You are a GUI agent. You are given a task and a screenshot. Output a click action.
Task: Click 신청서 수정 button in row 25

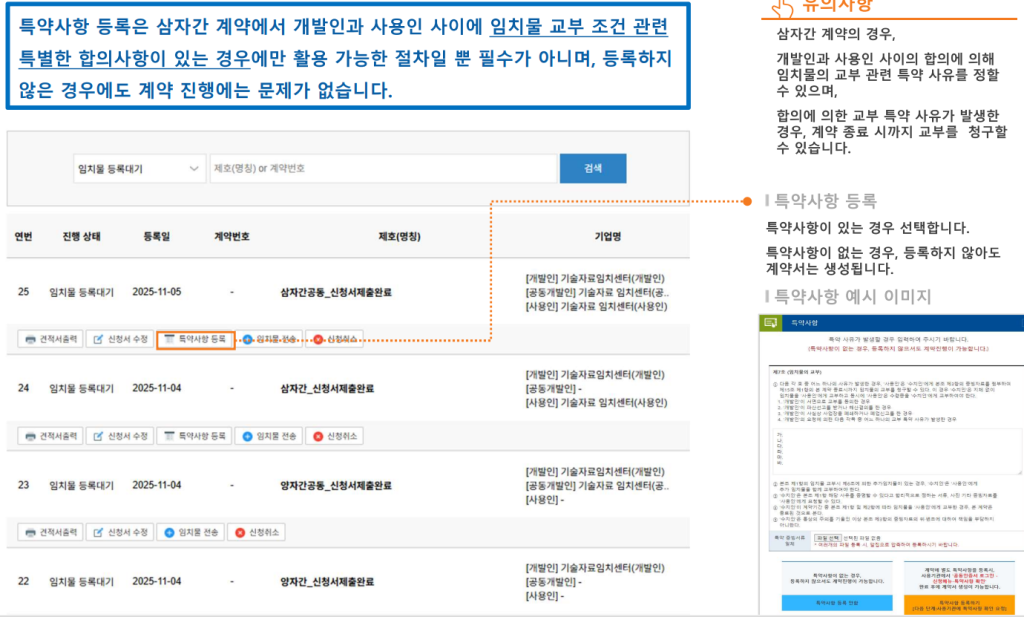(x=120, y=340)
